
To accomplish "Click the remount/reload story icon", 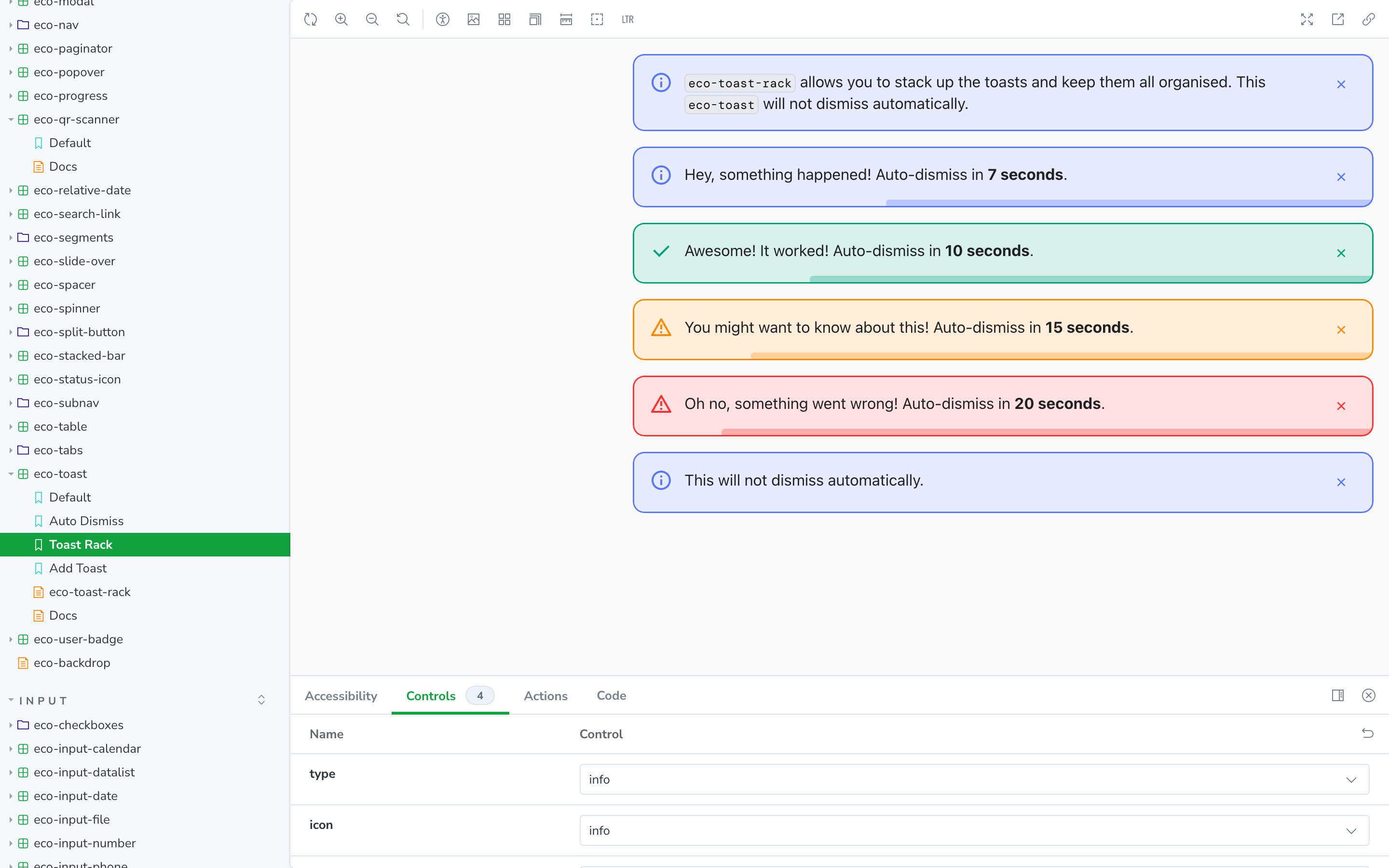I will coord(311,19).
